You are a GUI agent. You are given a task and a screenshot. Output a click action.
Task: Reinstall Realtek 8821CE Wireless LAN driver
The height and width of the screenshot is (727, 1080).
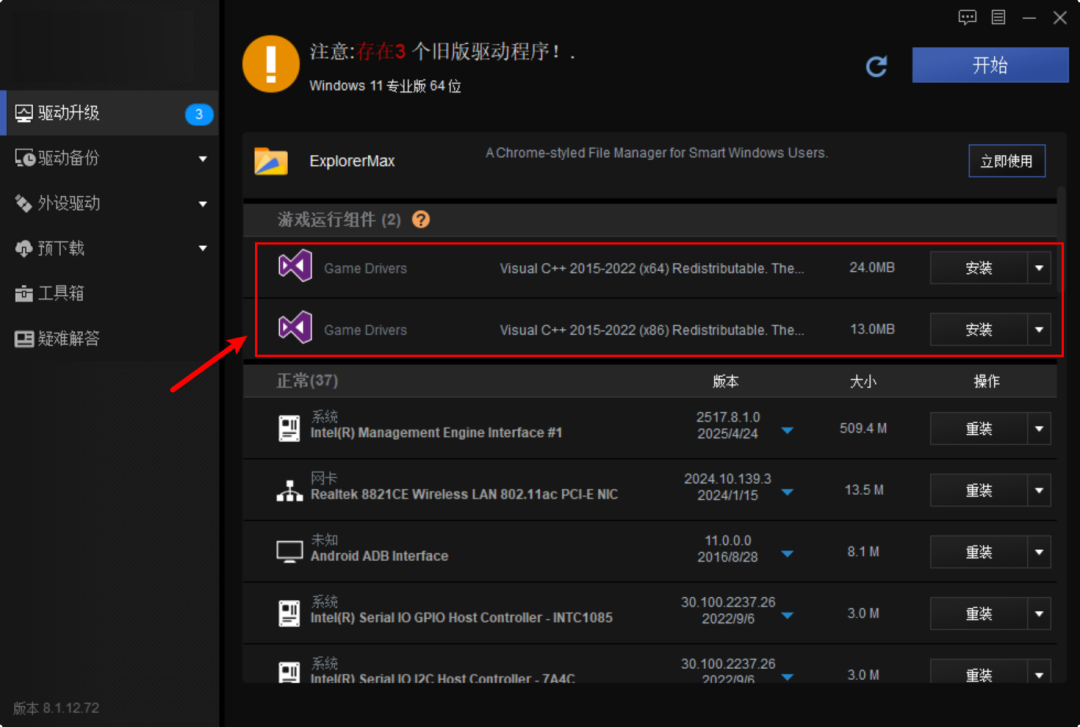click(979, 491)
